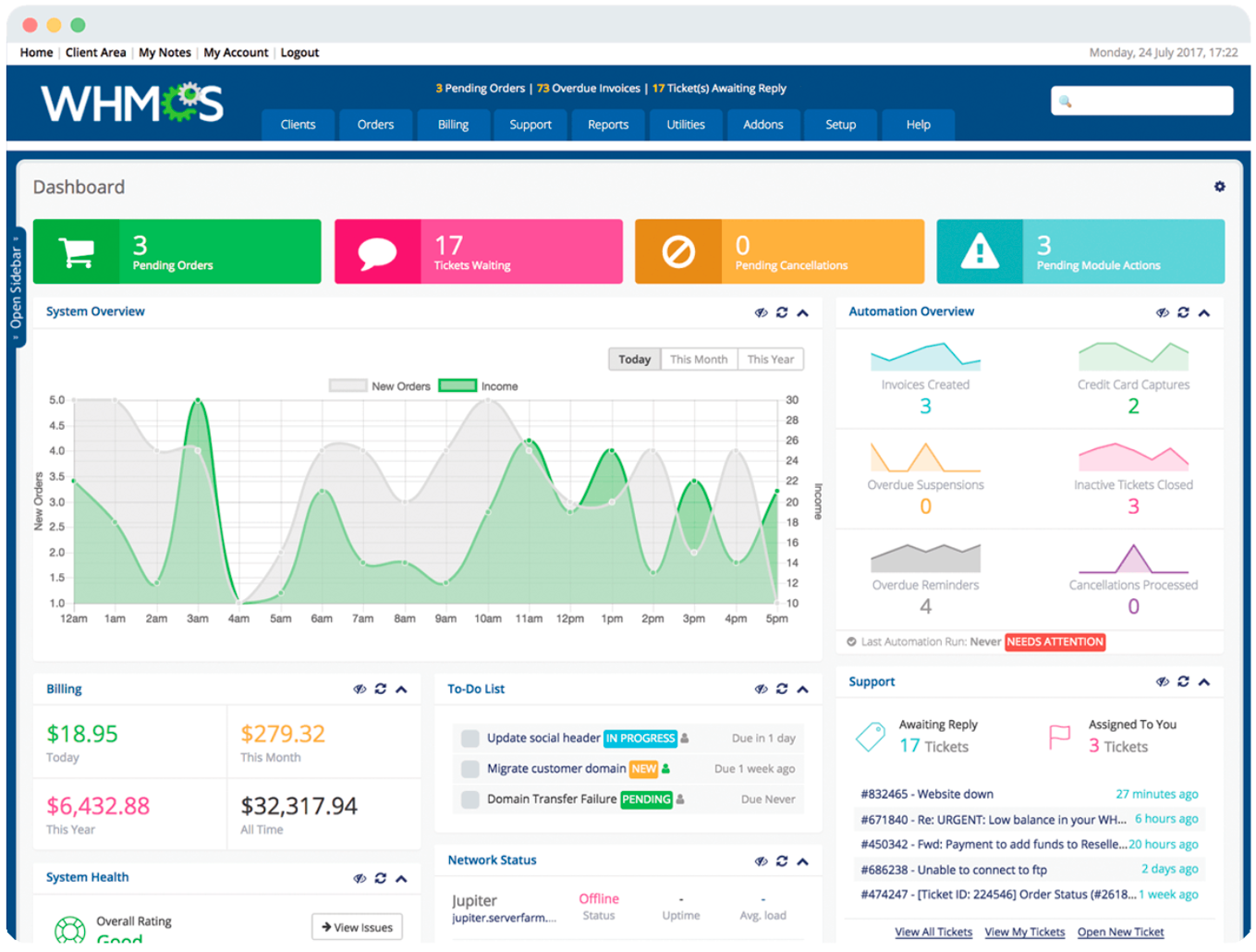Collapse the Network Status panel
Image resolution: width=1256 pixels, height=952 pixels.
pos(803,861)
